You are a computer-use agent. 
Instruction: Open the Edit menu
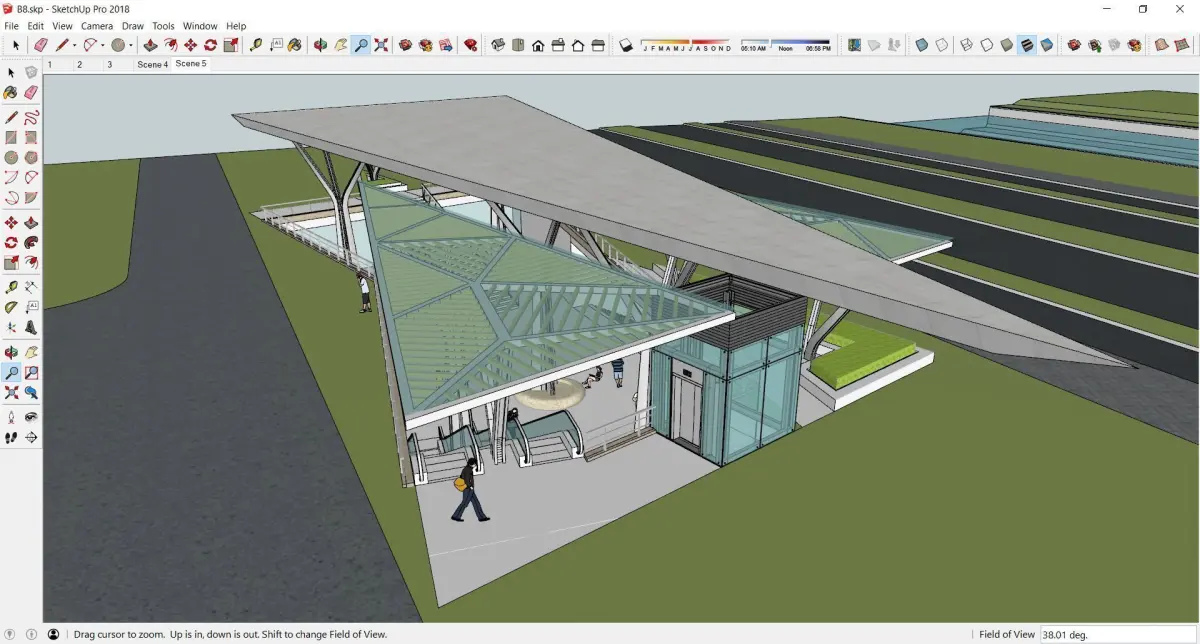pyautogui.click(x=35, y=26)
